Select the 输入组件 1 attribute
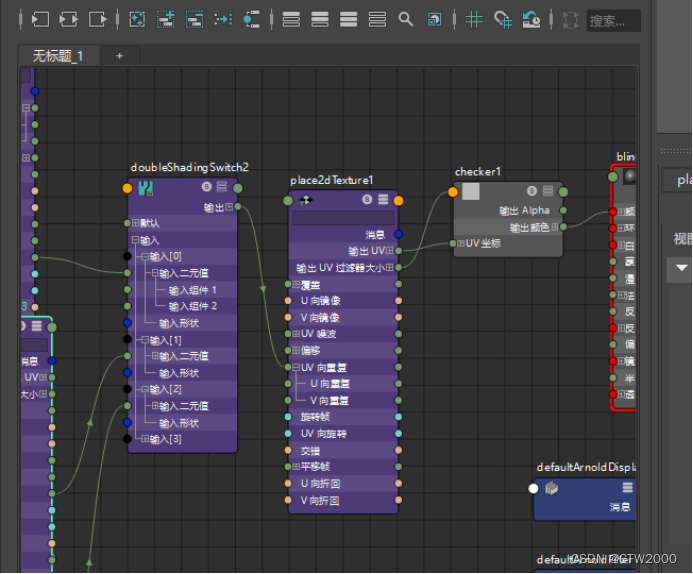 [192, 290]
